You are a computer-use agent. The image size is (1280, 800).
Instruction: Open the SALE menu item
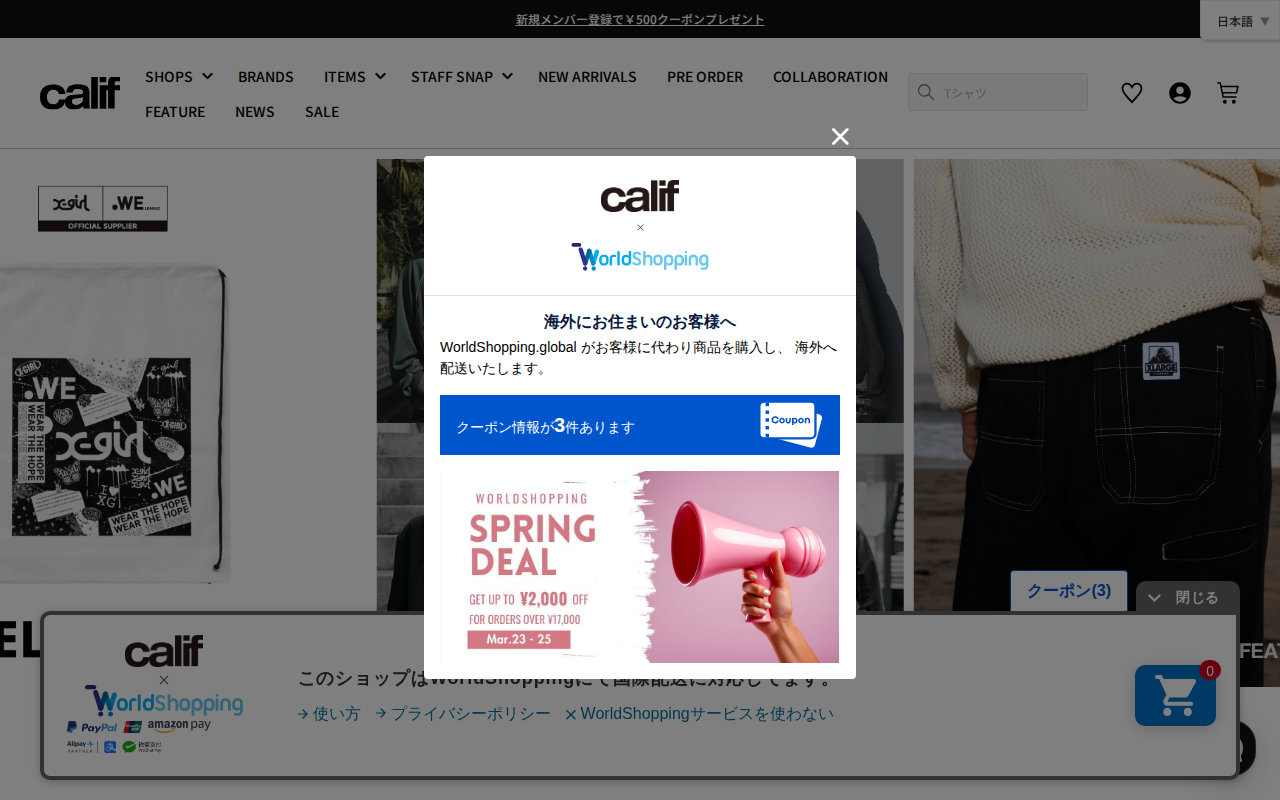(x=322, y=112)
